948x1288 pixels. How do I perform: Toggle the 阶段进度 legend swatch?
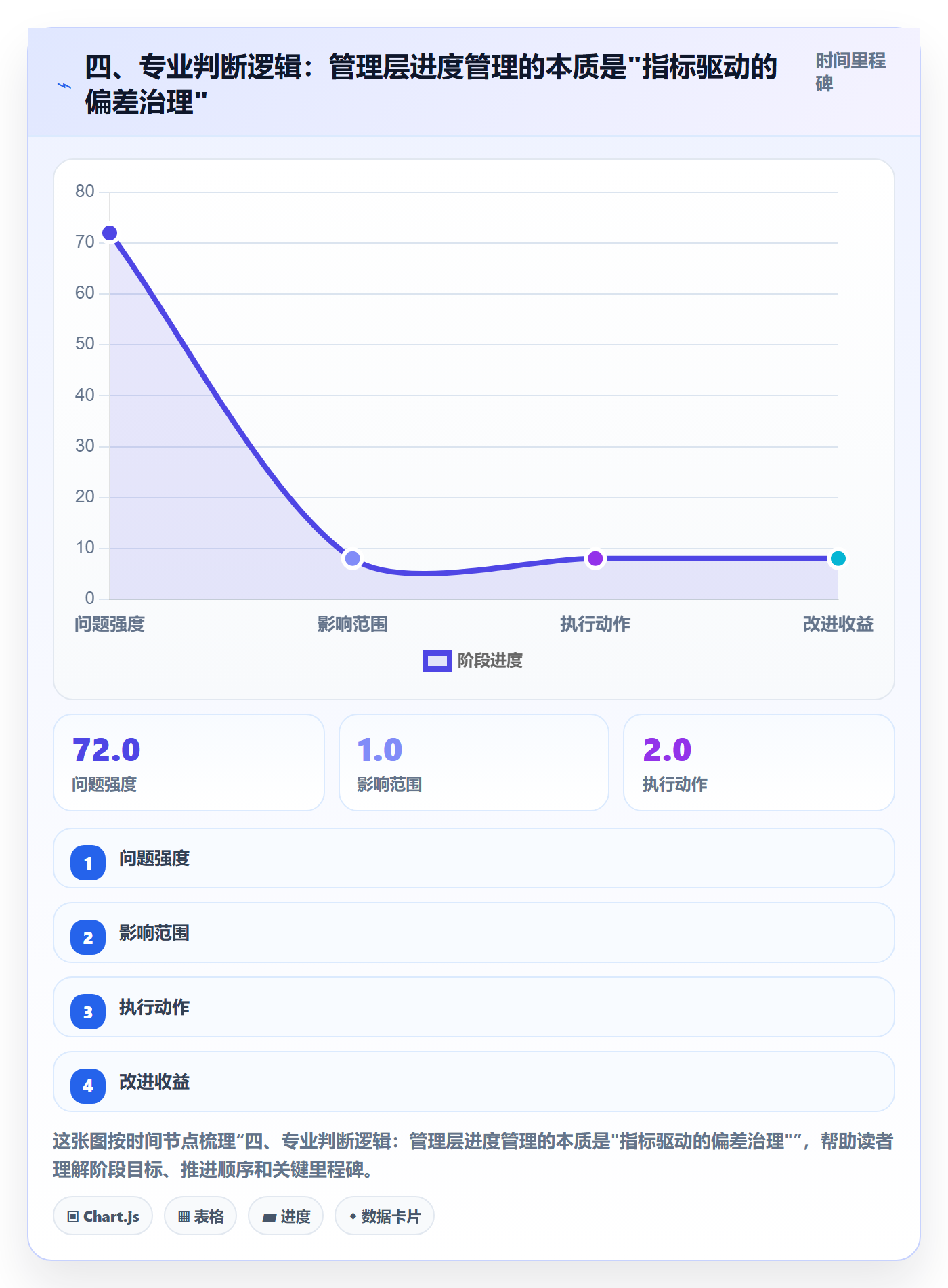point(437,661)
